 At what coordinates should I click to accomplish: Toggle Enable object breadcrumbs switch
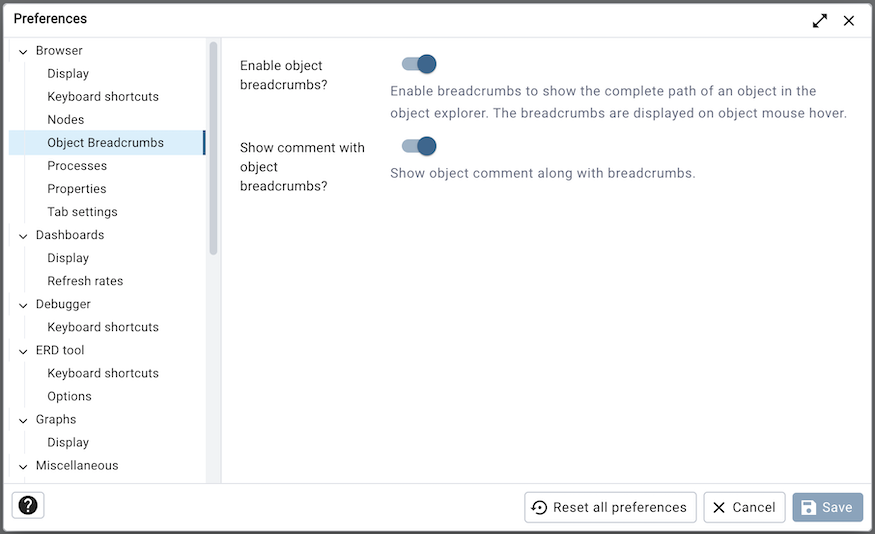pos(419,64)
